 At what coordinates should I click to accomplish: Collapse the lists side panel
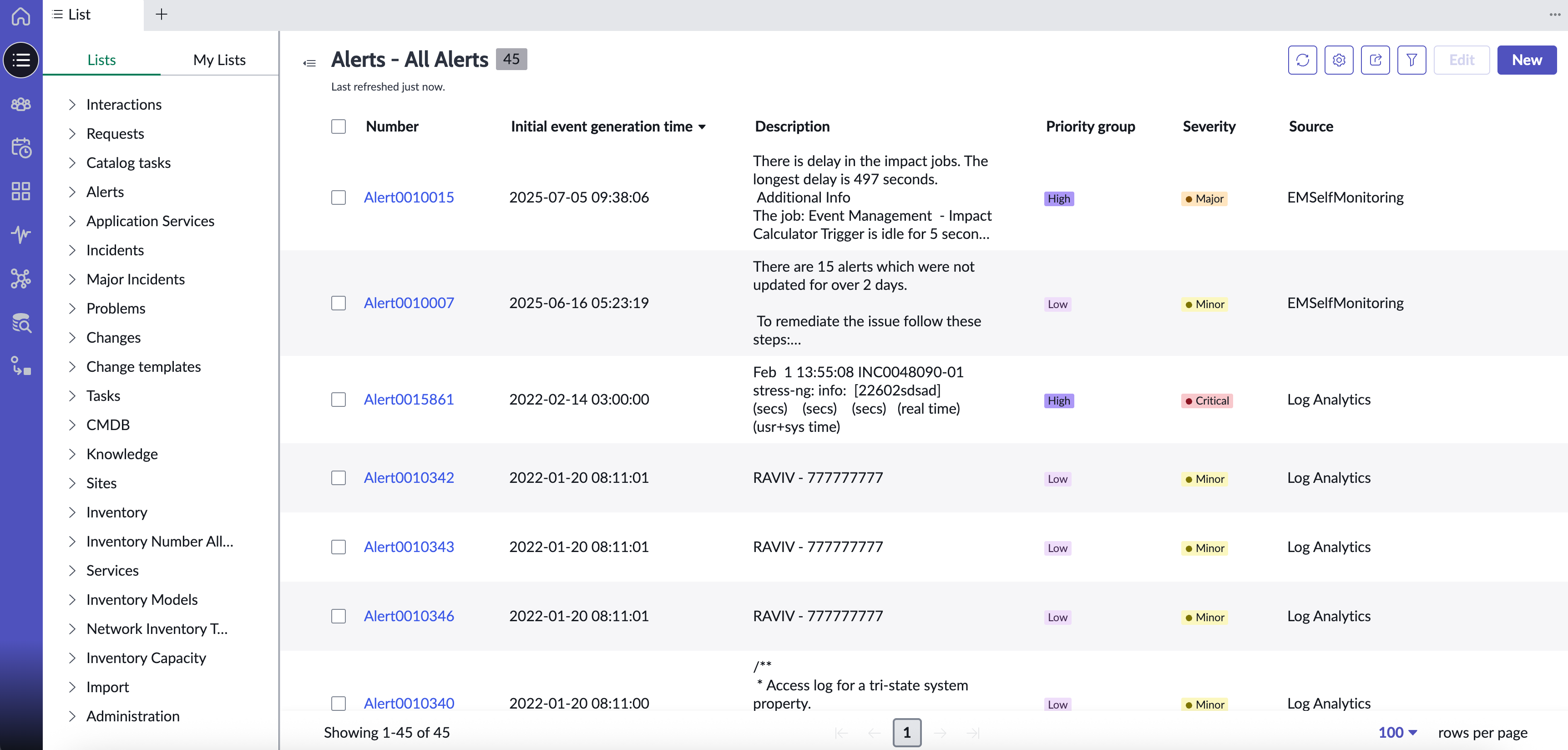pos(309,63)
